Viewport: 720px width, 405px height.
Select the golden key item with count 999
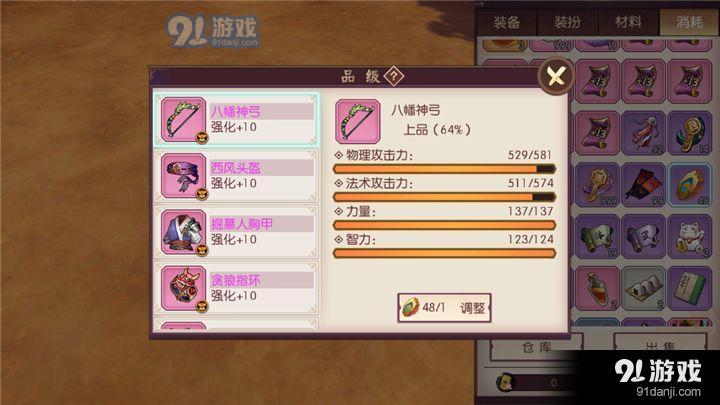coord(597,185)
